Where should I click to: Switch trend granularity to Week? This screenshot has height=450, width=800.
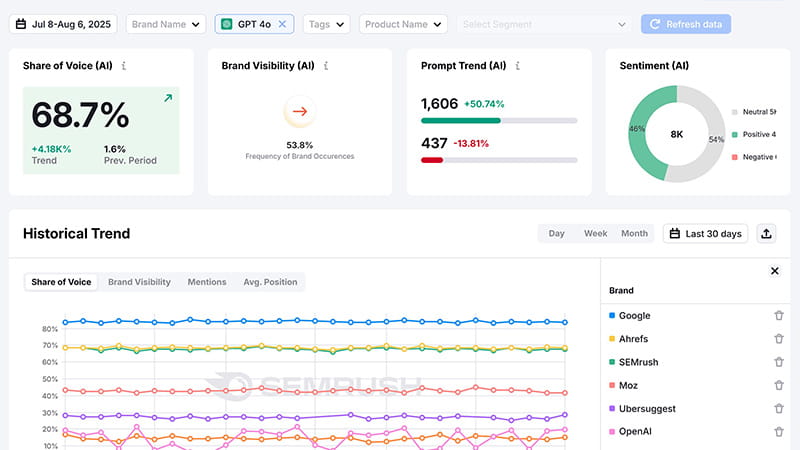pos(595,234)
